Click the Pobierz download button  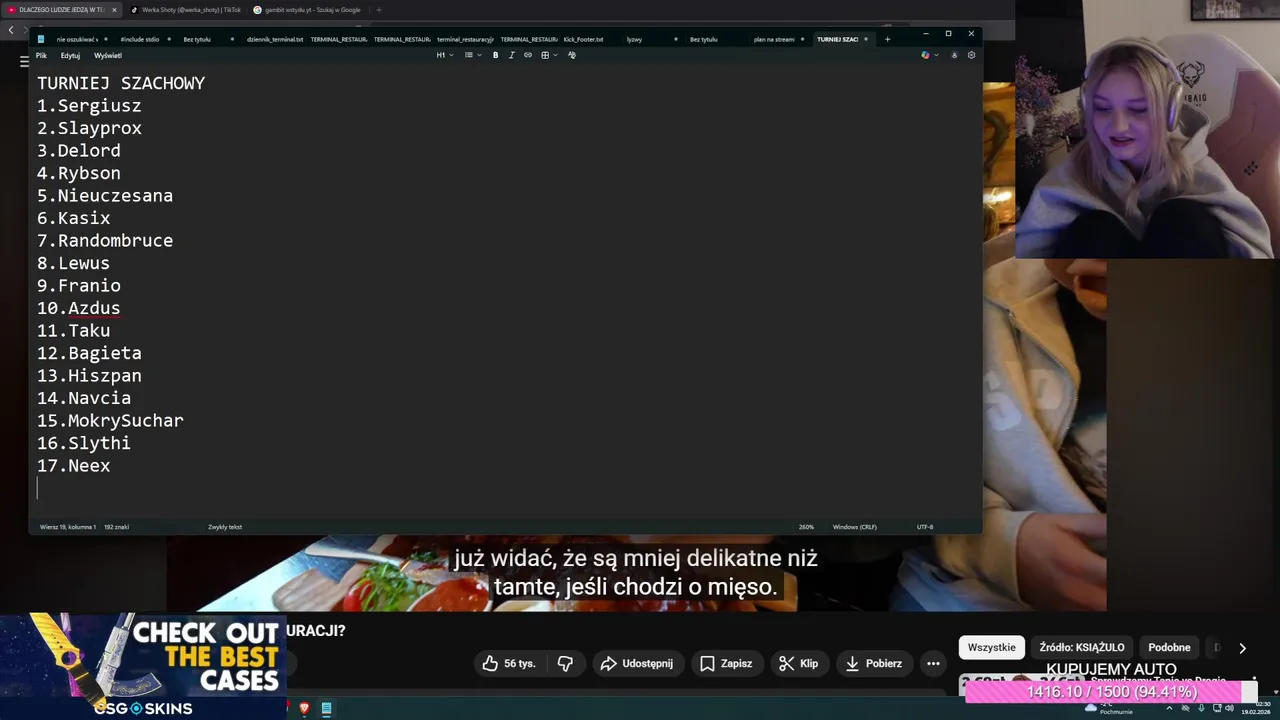[874, 663]
